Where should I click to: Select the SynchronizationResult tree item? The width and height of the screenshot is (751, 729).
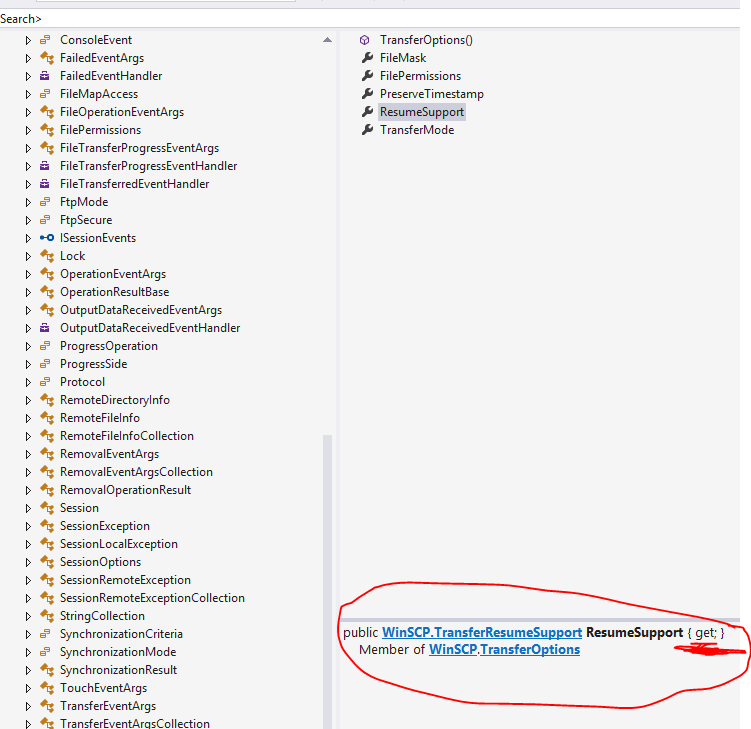(x=118, y=670)
